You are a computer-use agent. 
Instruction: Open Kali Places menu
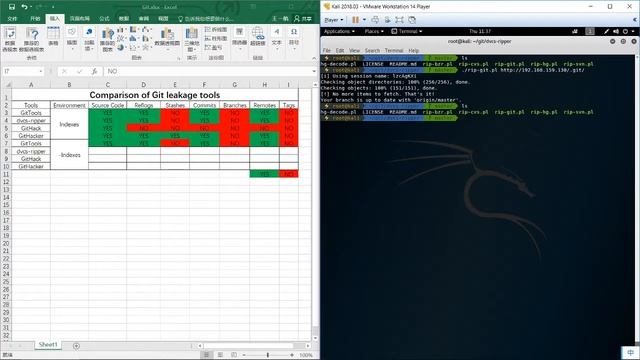click(x=374, y=31)
